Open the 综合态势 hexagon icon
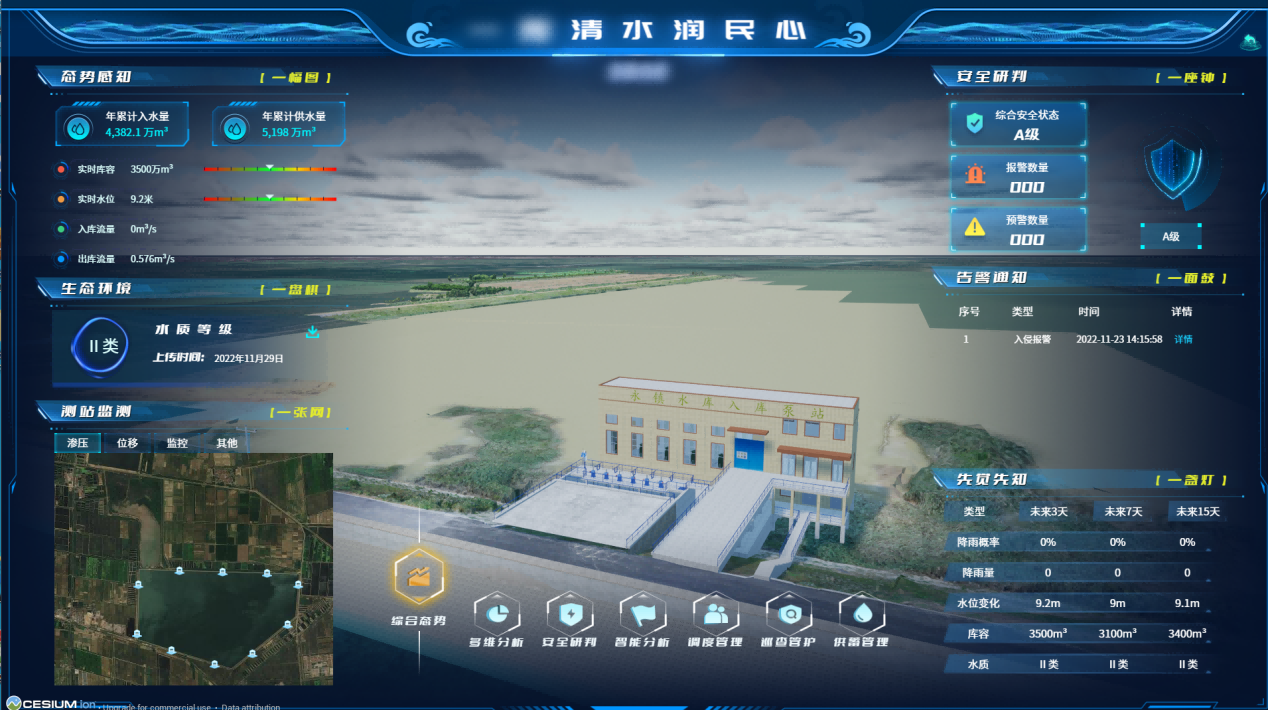This screenshot has height=710, width=1268. pyautogui.click(x=418, y=577)
